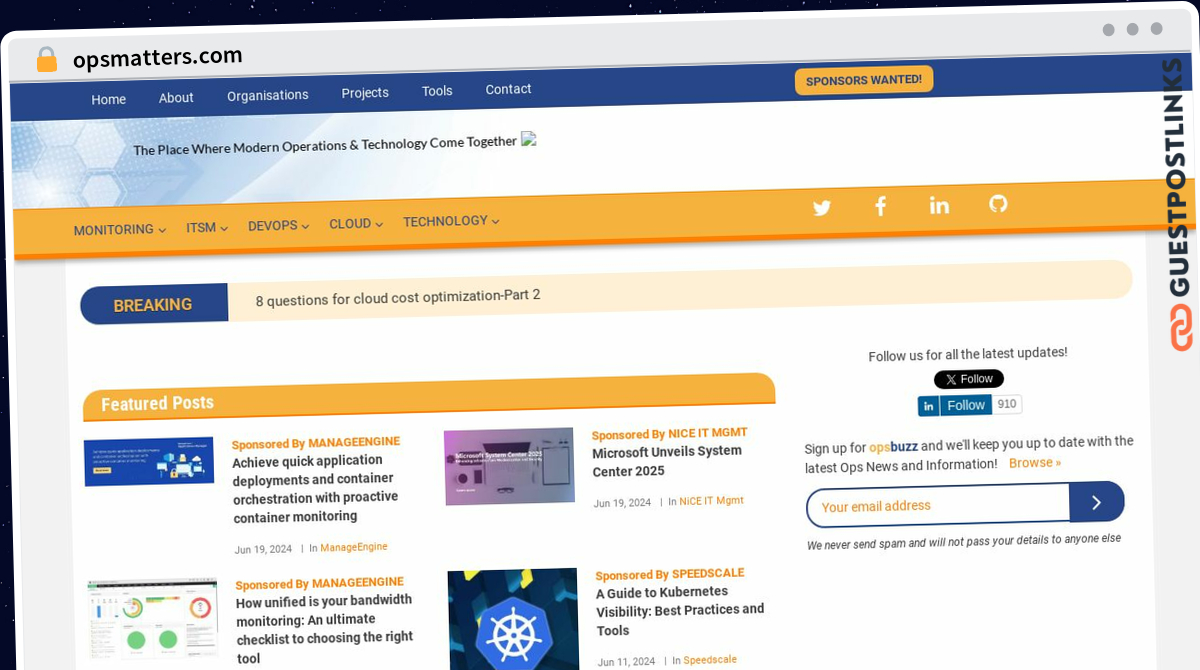This screenshot has height=670, width=1200.
Task: Click the BREAKING label
Action: pyautogui.click(x=152, y=305)
